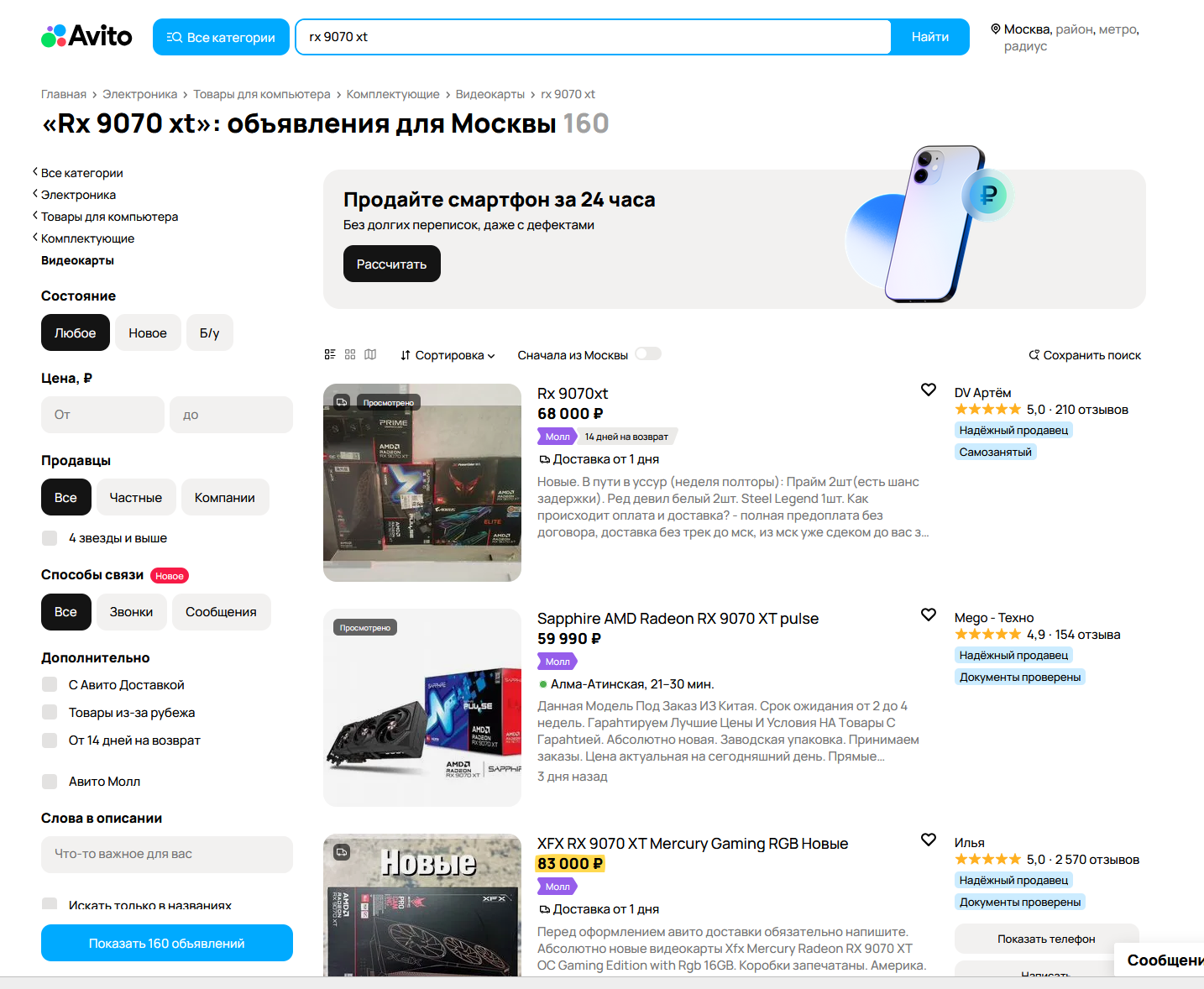Click price 59 990 ₽
The image size is (1204, 989).
[x=569, y=639]
